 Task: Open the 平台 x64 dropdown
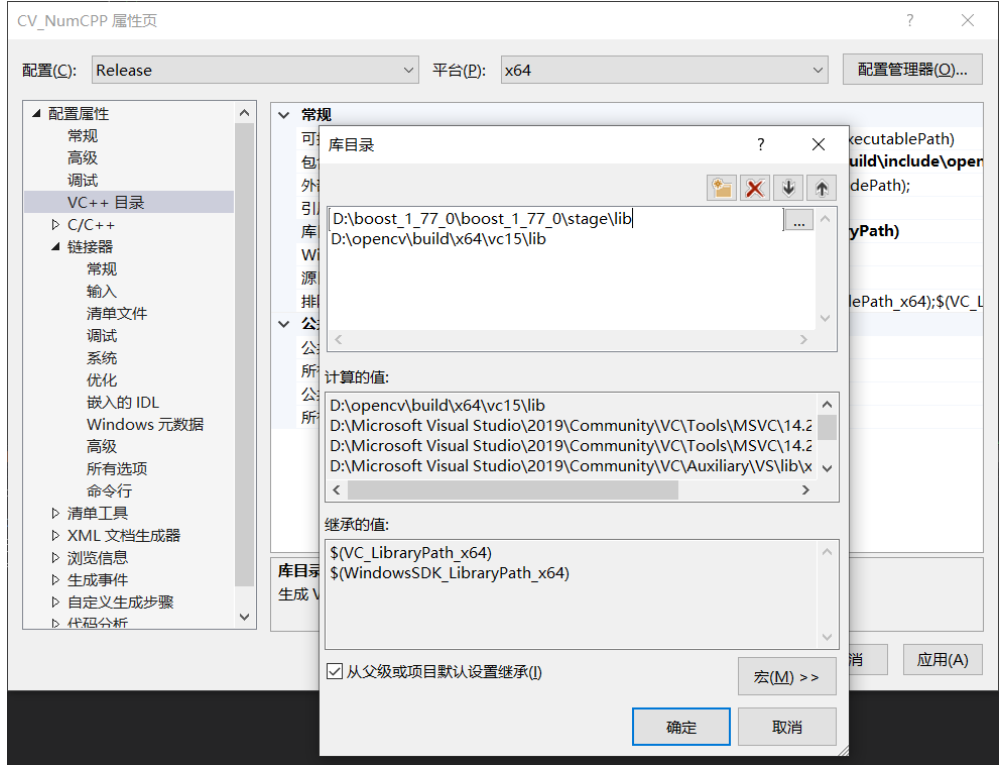(820, 70)
